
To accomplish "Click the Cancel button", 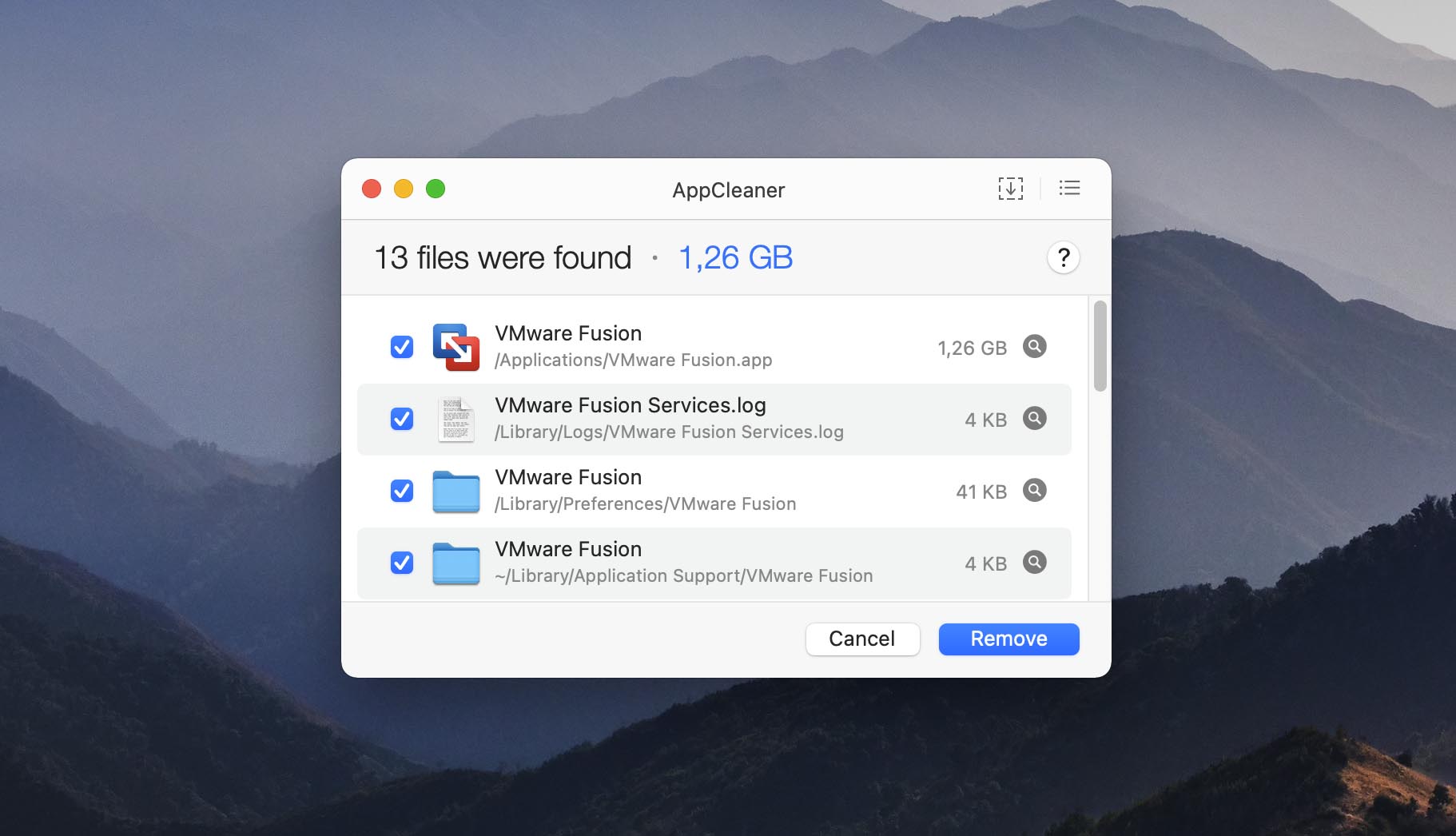I will tap(862, 639).
